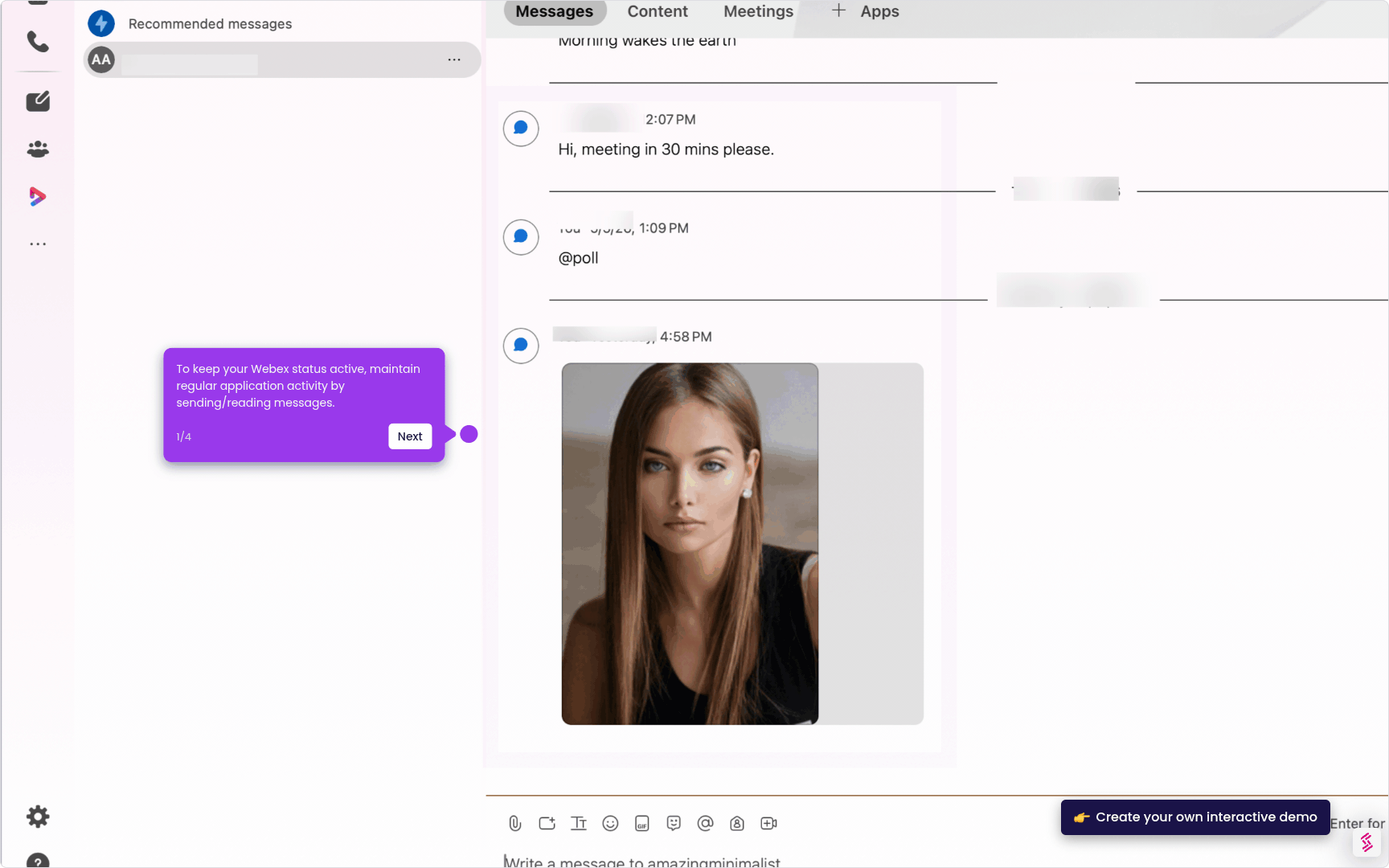Open the Teams people icon in sidebar

38,149
